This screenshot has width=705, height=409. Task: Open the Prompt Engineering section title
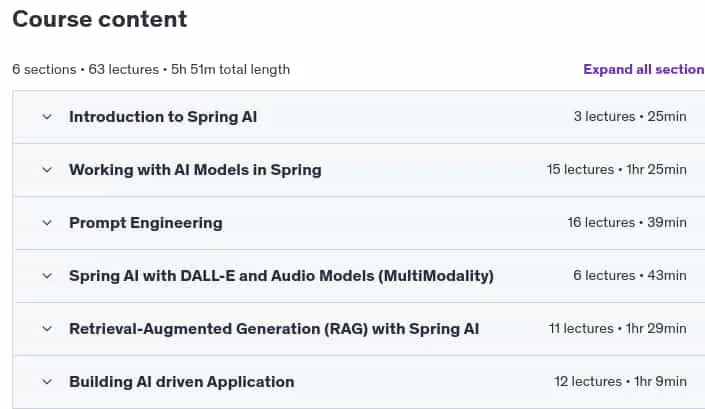coord(146,223)
